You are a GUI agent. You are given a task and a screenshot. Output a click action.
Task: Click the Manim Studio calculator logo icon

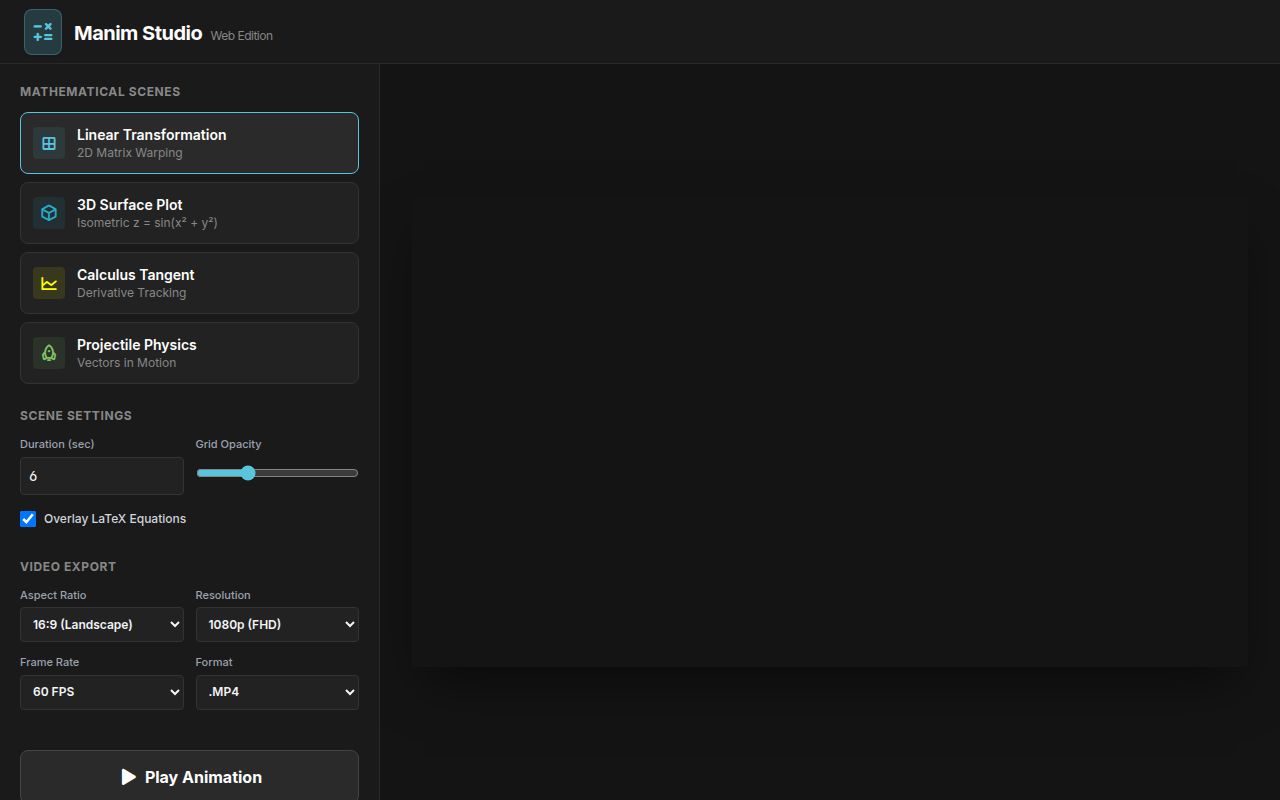[x=43, y=32]
